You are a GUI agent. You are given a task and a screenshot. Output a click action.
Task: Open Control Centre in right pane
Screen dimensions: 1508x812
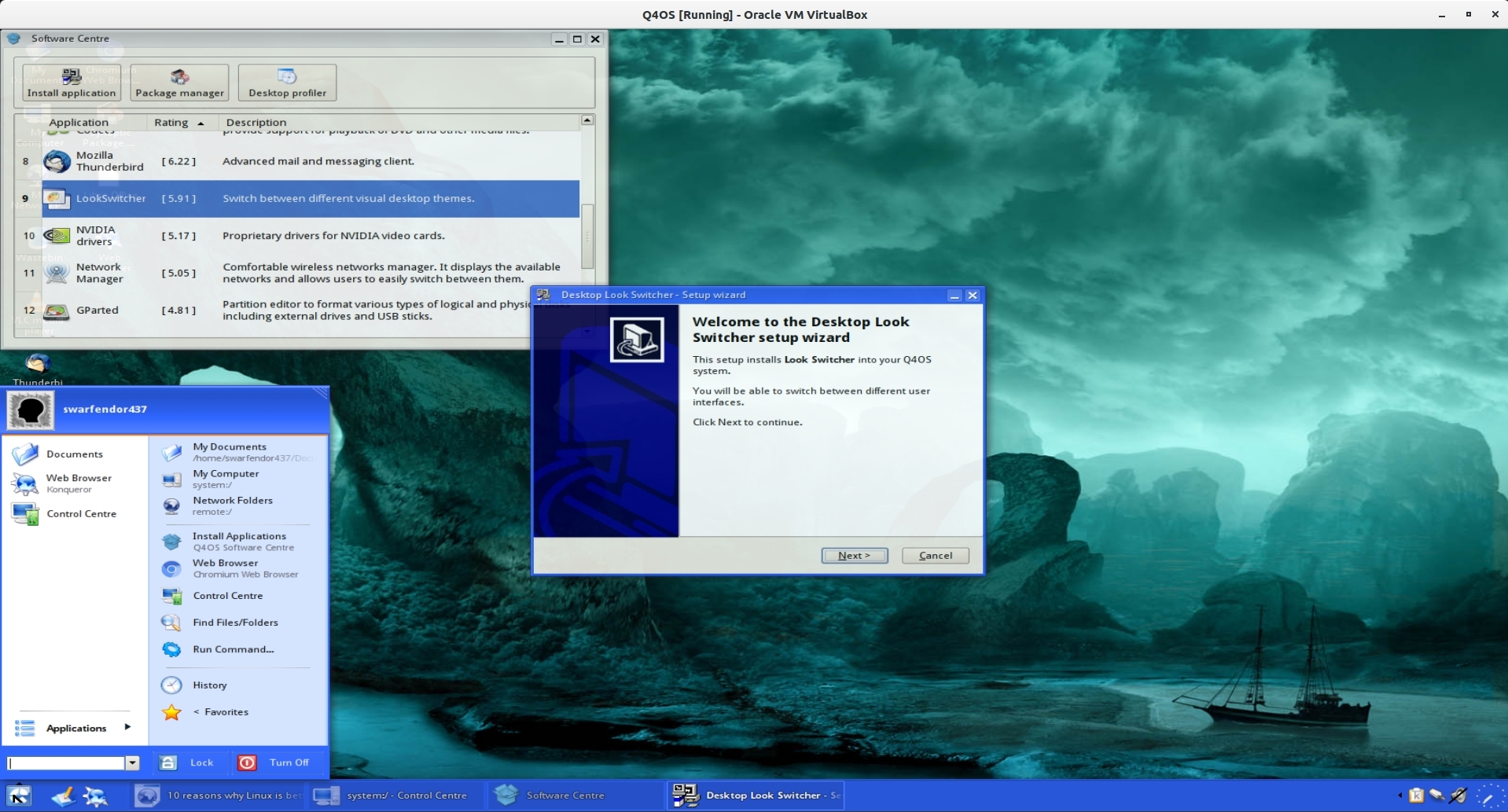pos(238,596)
